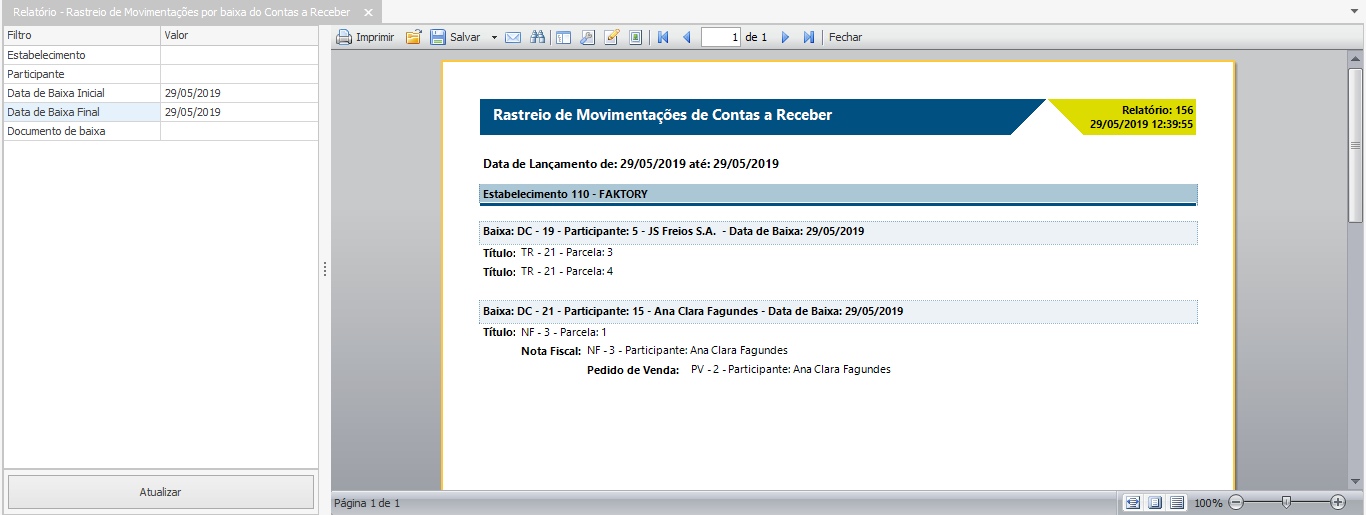1366x515 pixels.
Task: Click the edit page pencil icon
Action: [x=611, y=37]
